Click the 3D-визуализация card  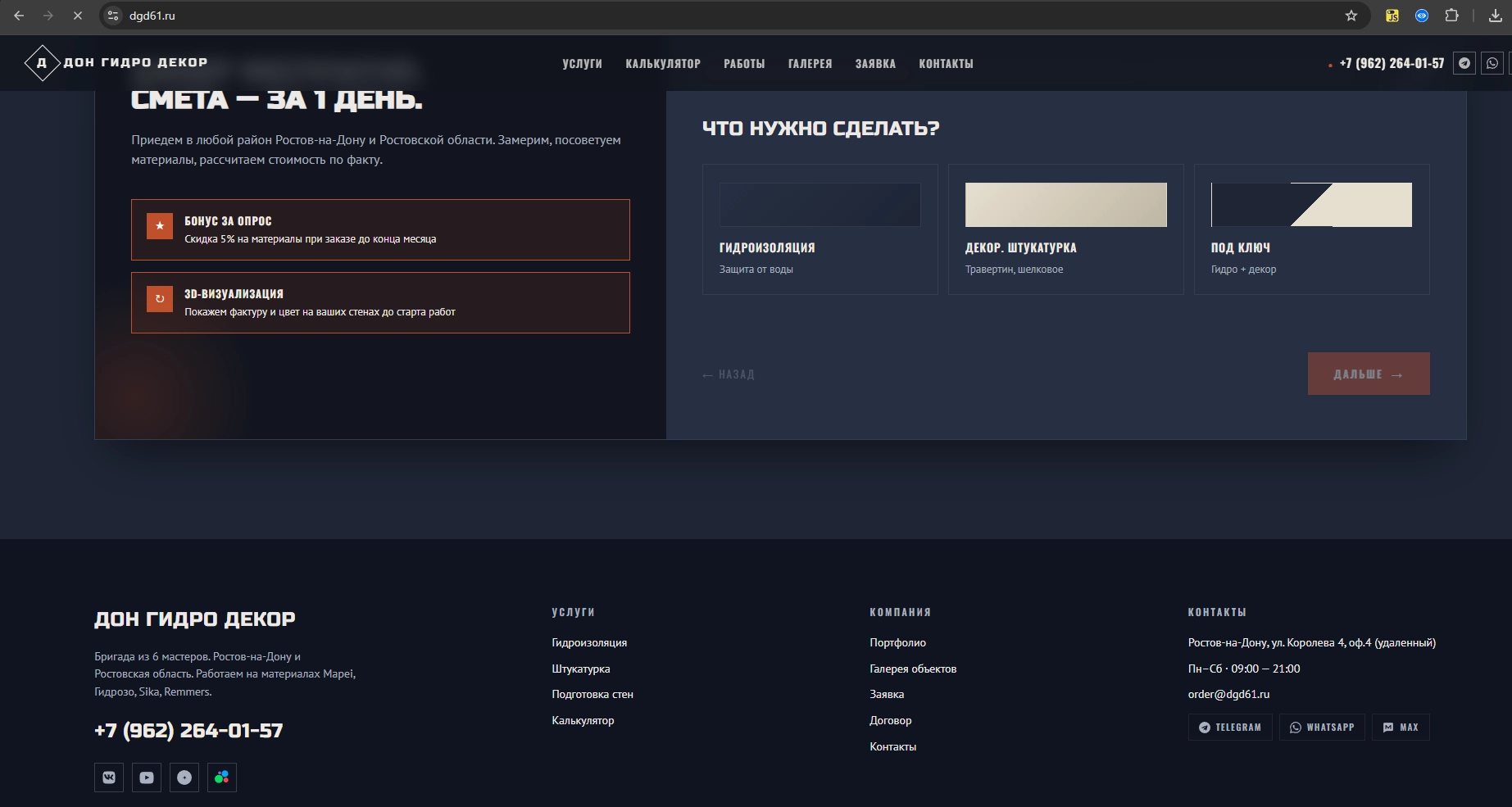pos(380,302)
